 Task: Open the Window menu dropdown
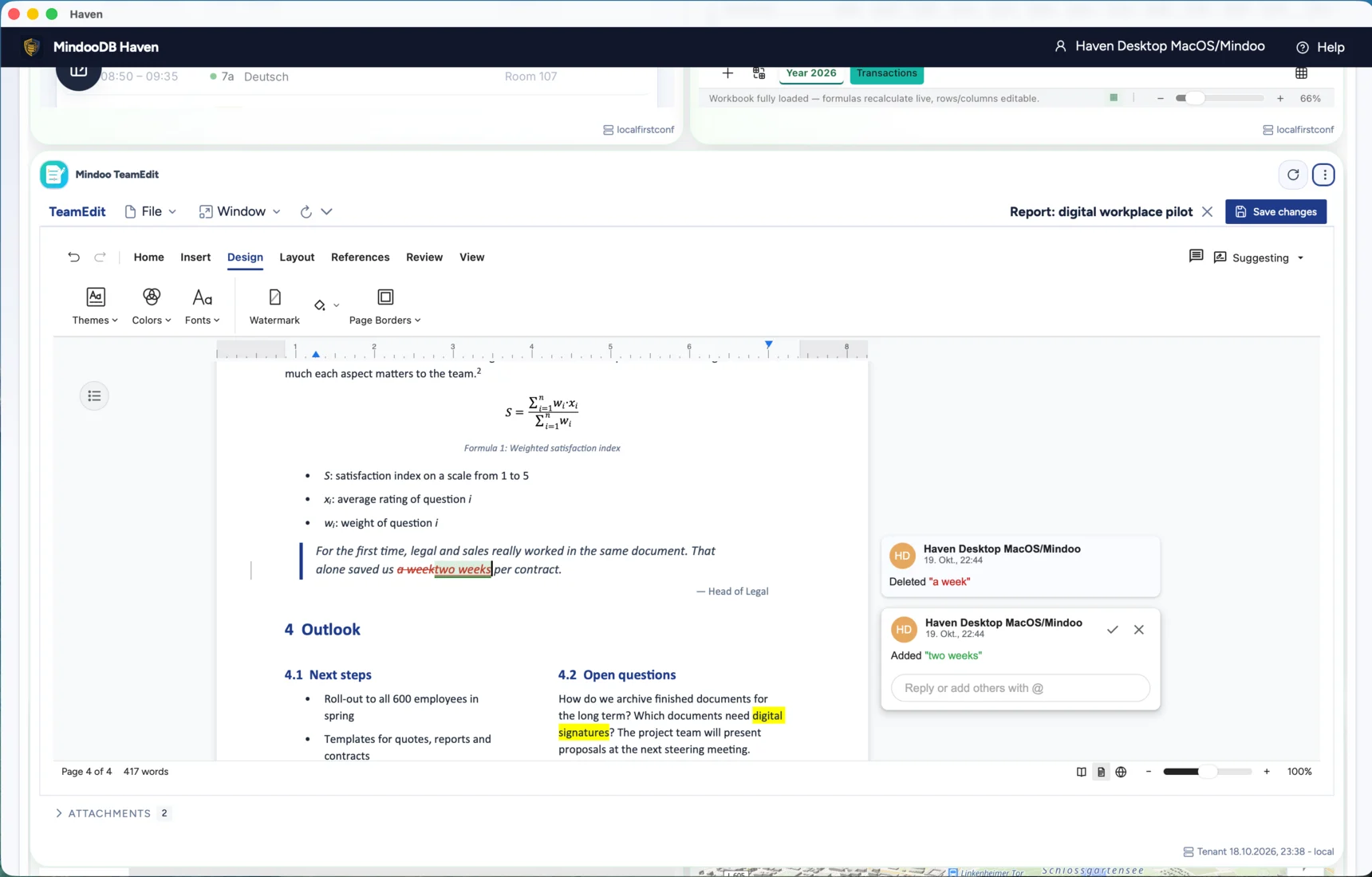coord(240,211)
